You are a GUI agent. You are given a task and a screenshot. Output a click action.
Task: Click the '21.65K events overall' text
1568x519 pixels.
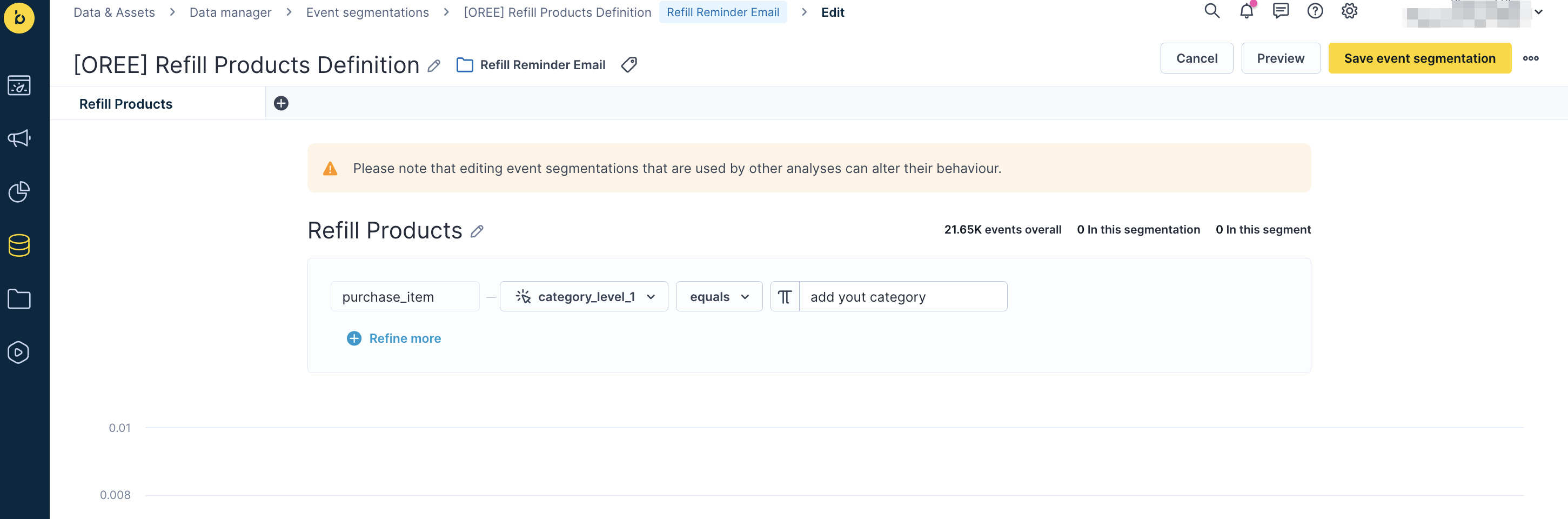pos(1002,230)
